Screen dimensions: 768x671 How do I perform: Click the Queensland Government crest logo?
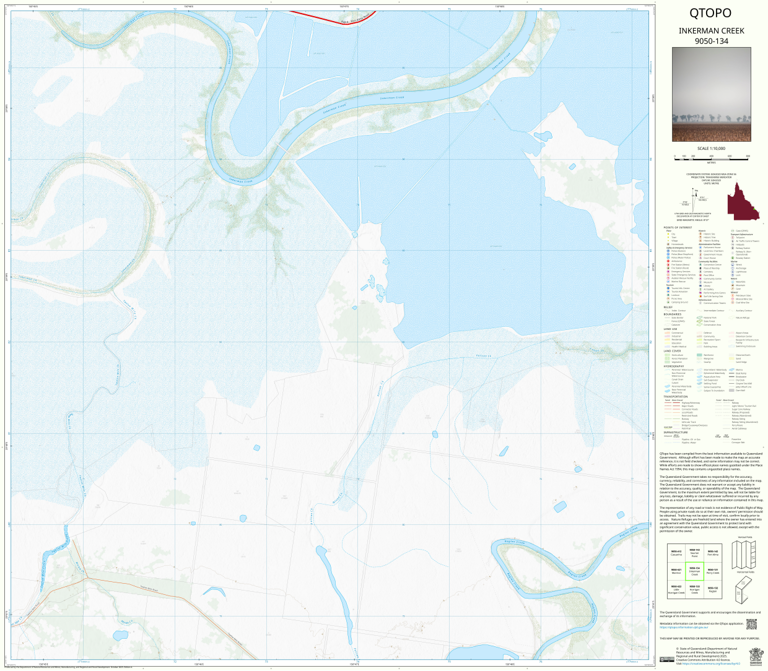pyautogui.click(x=756, y=656)
